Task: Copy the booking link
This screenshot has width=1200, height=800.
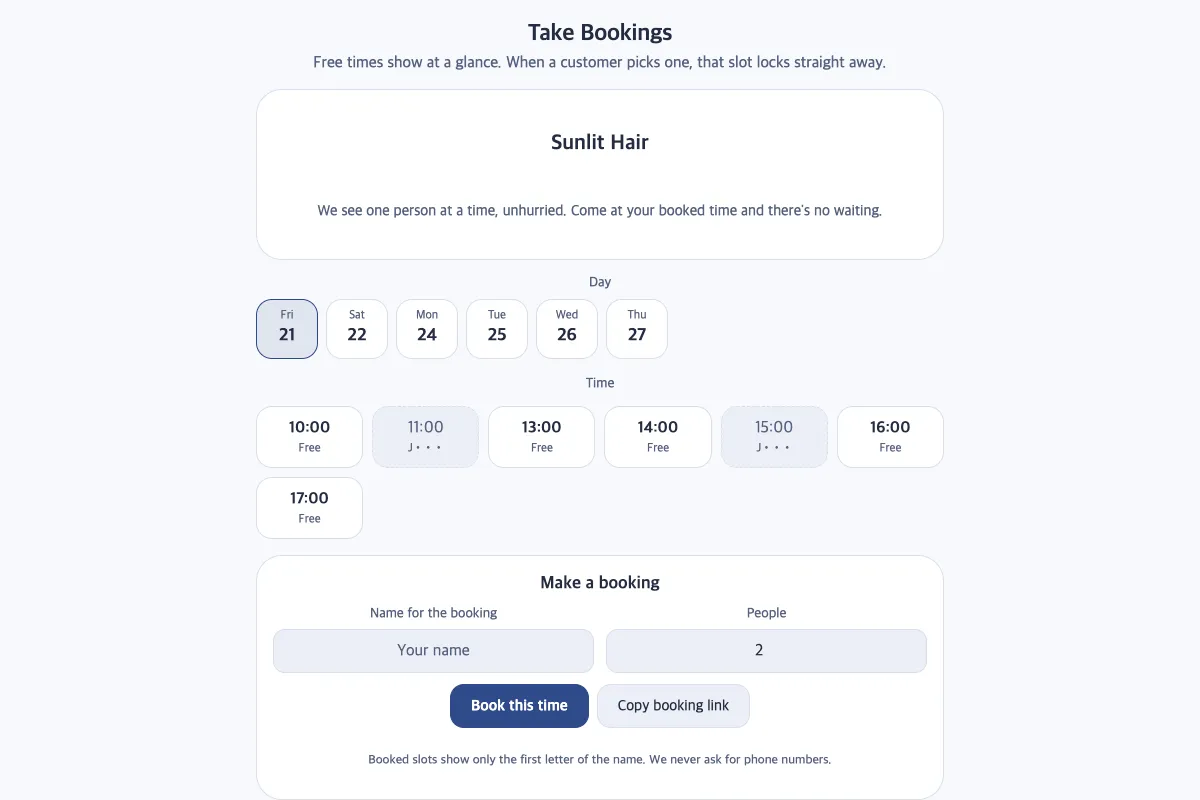Action: 673,706
